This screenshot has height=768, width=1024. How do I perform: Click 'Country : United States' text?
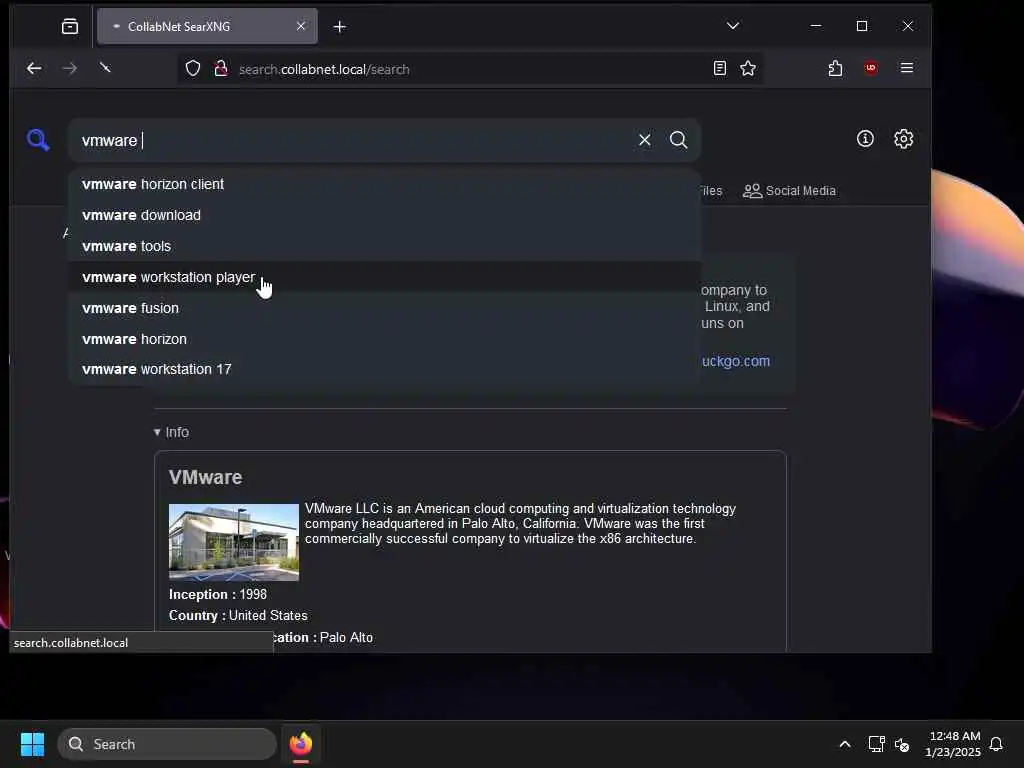pos(238,615)
